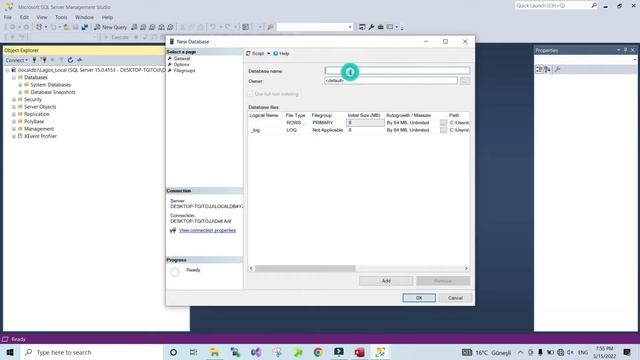Viewport: 640px width, 360px height.
Task: Expand the PolyBase node
Action: coord(14,122)
